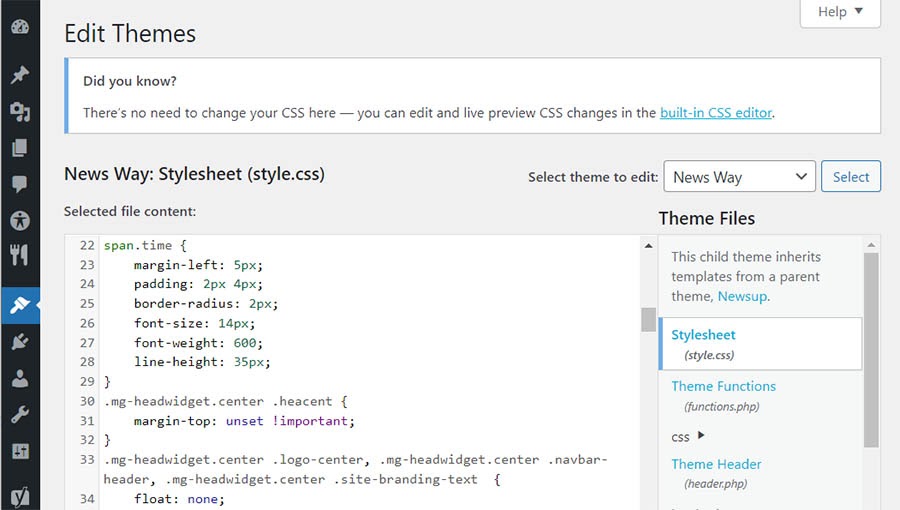
Task: Open the Newsup parent theme link
Action: pyautogui.click(x=742, y=296)
